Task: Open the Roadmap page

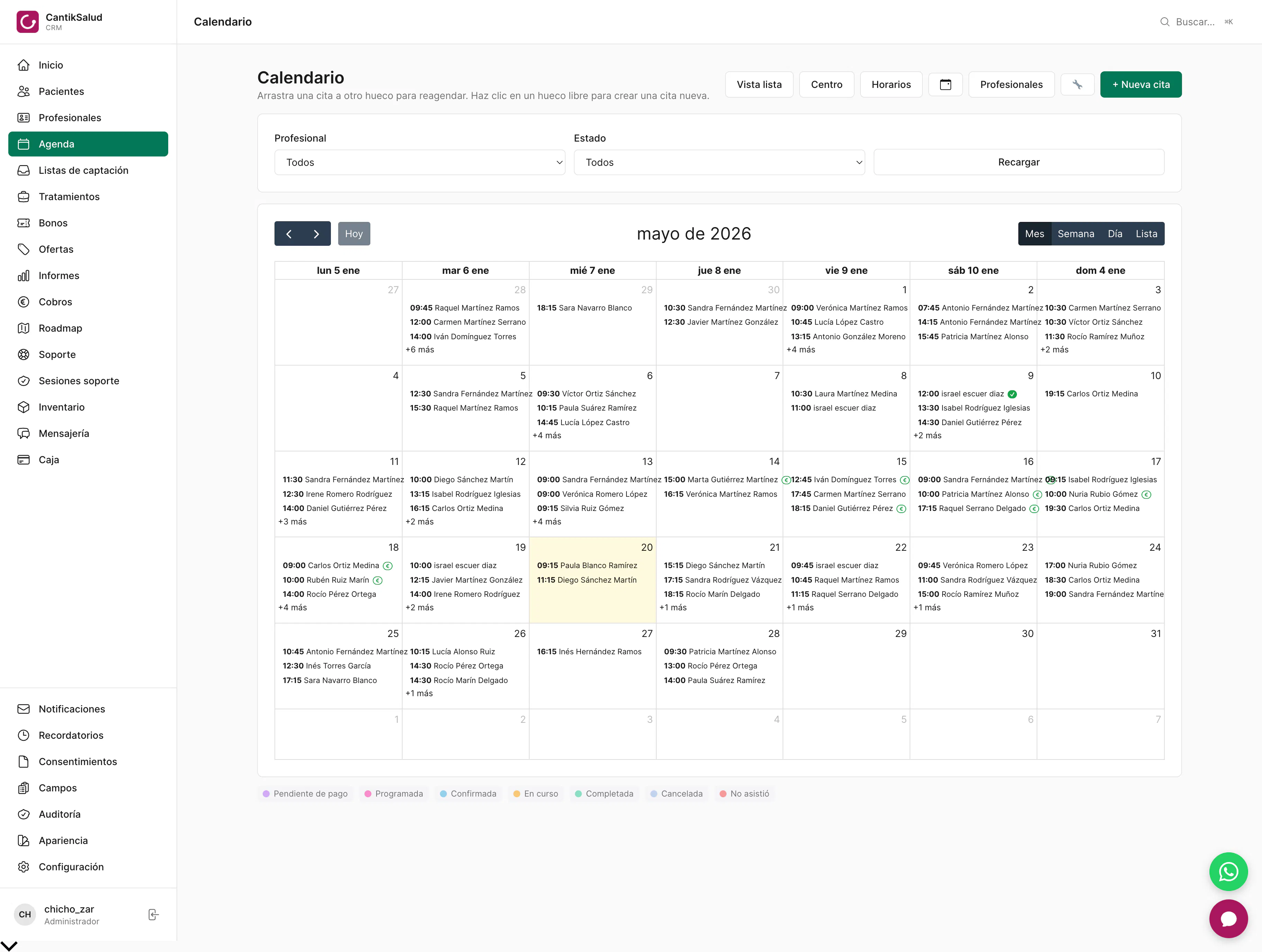Action: [x=88, y=328]
